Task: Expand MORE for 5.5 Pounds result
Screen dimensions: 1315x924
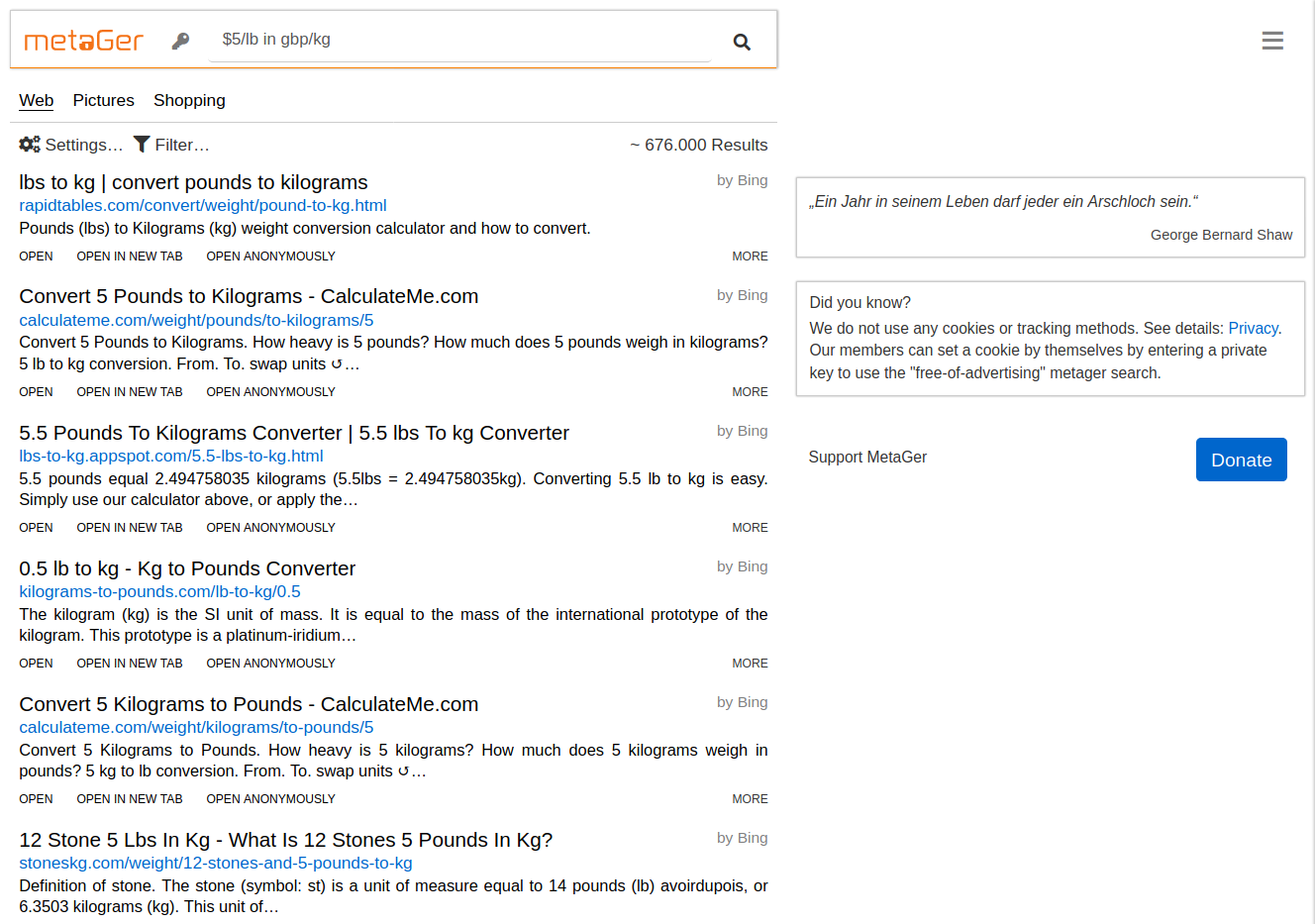Action: (750, 528)
